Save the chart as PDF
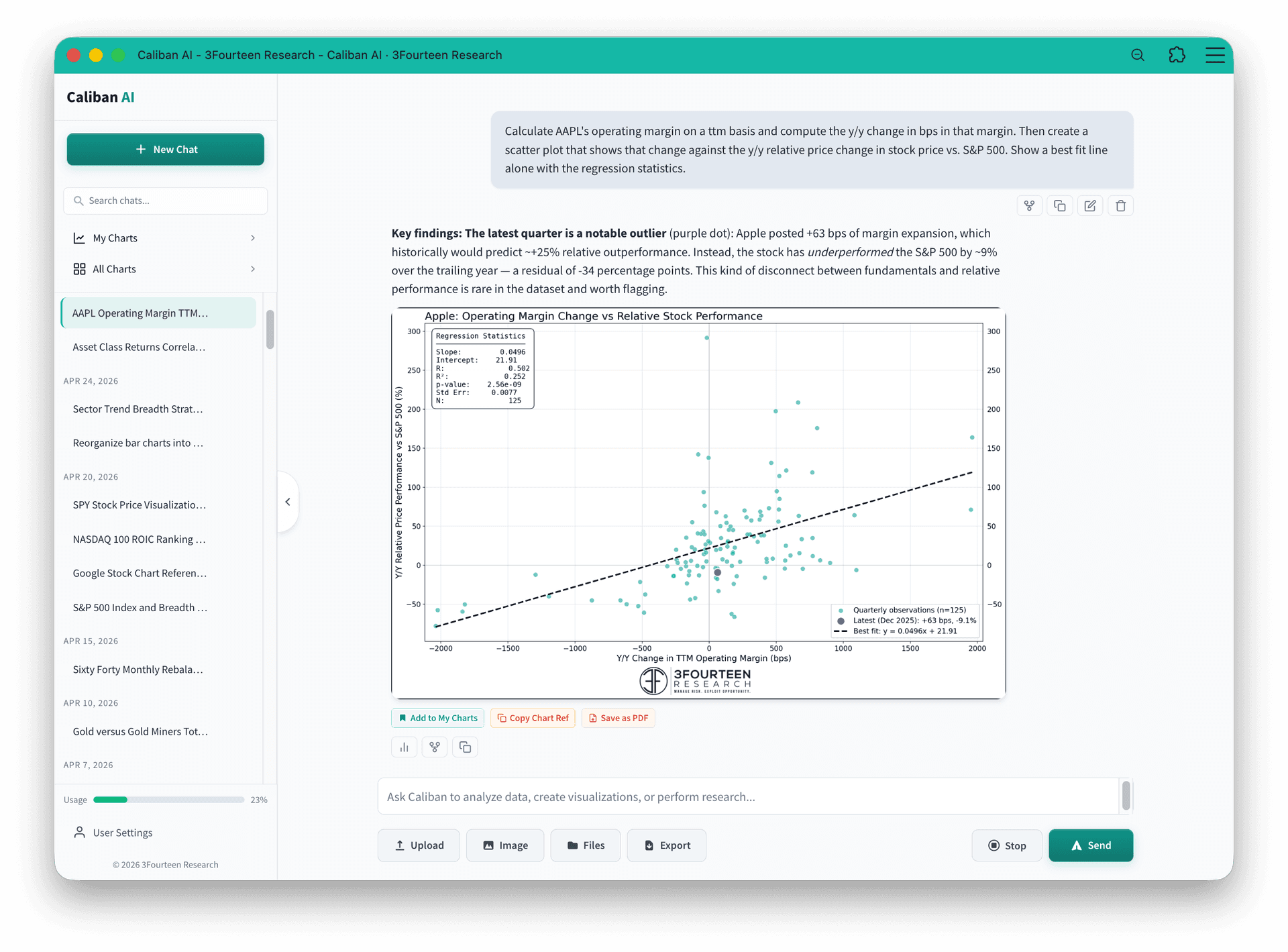 tap(619, 719)
